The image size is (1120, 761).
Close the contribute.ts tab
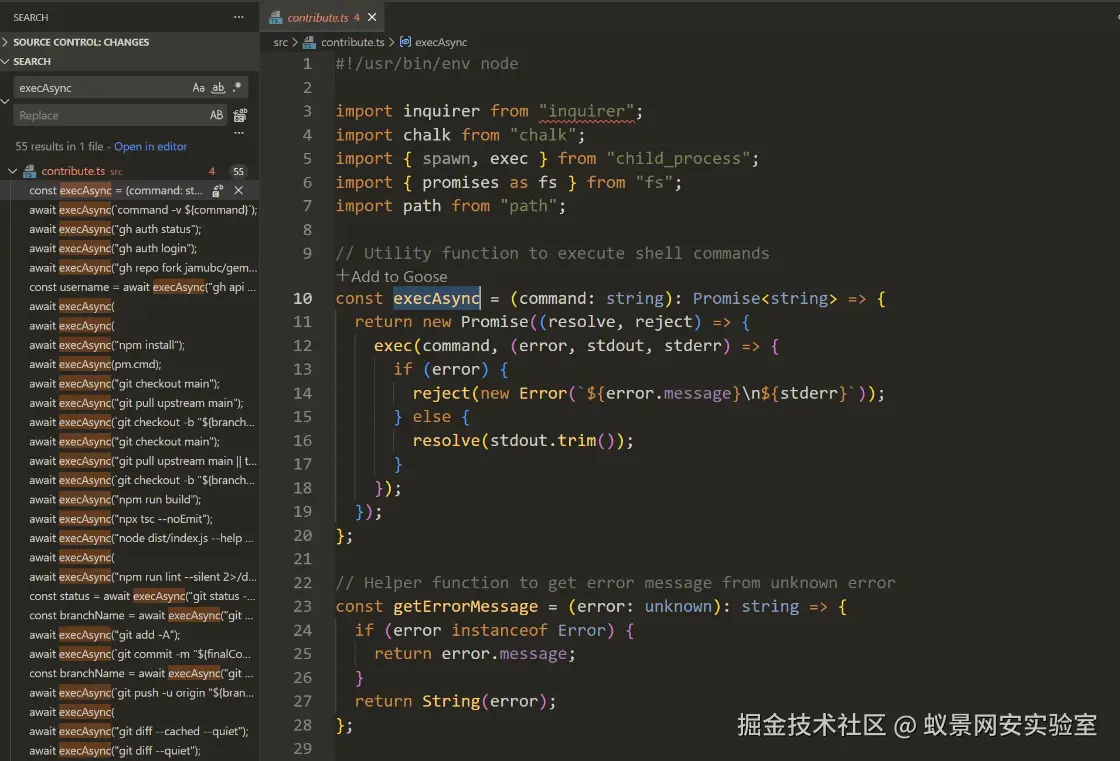372,17
